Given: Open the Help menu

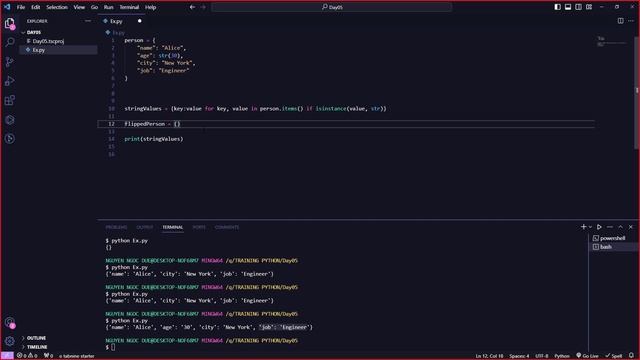Looking at the screenshot, I should 150,7.
